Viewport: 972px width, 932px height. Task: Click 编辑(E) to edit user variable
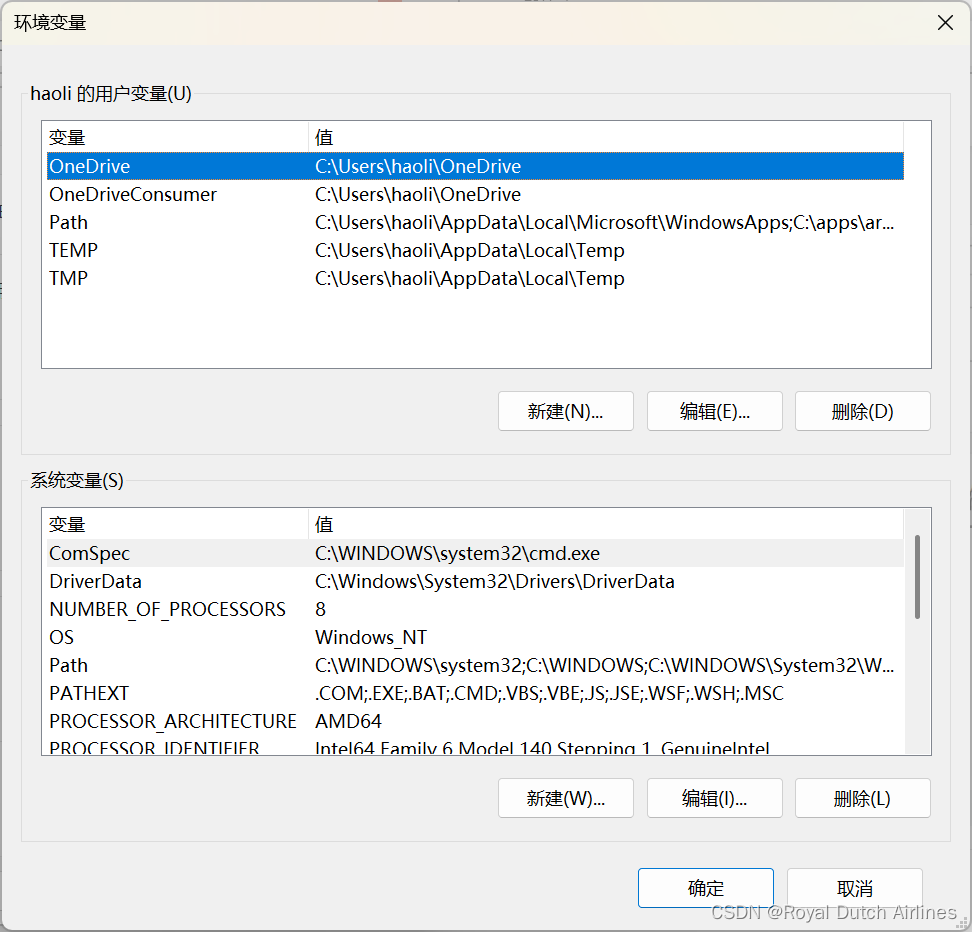pyautogui.click(x=714, y=411)
